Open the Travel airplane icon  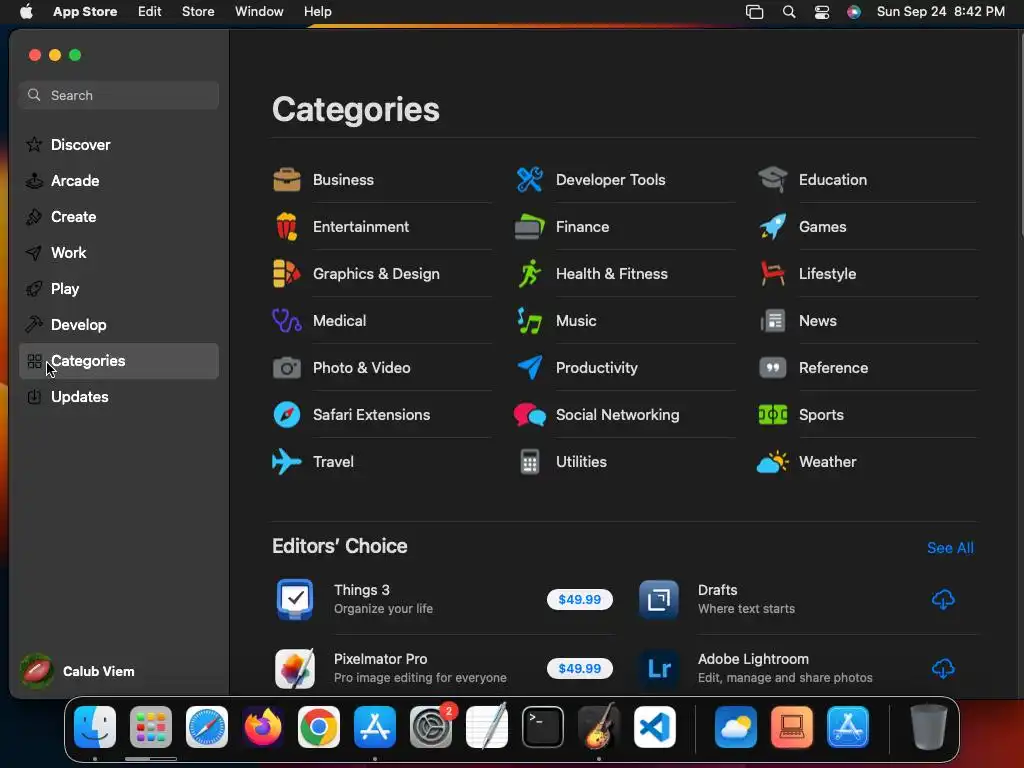point(287,462)
